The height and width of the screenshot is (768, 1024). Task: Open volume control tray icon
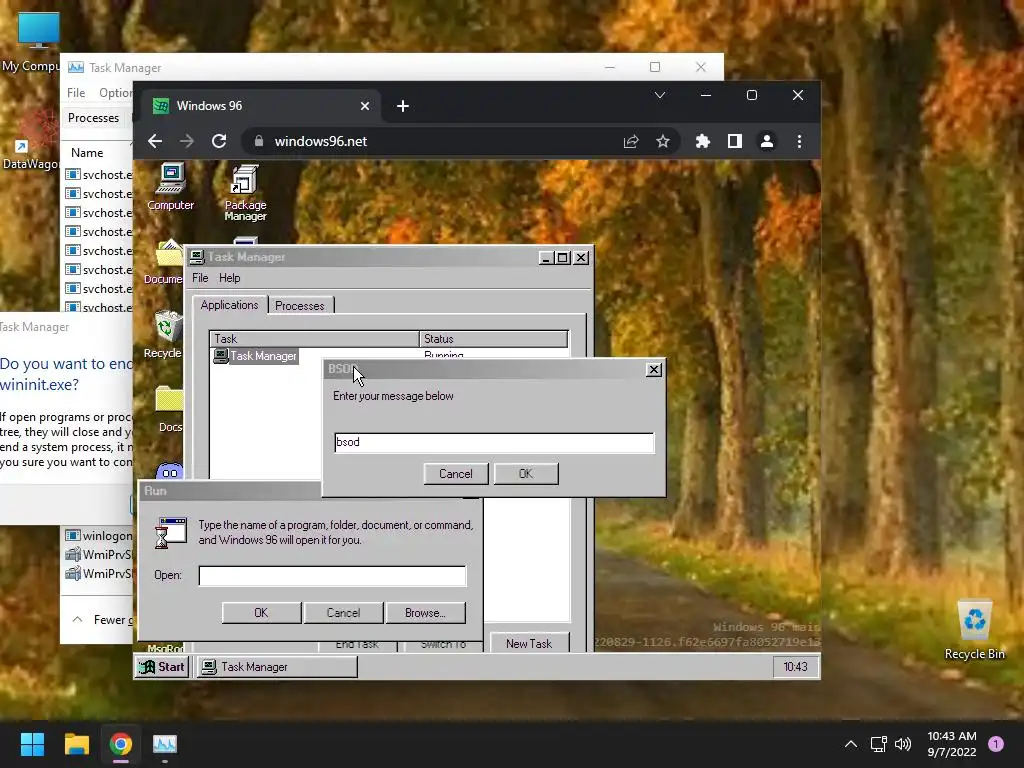coord(903,744)
